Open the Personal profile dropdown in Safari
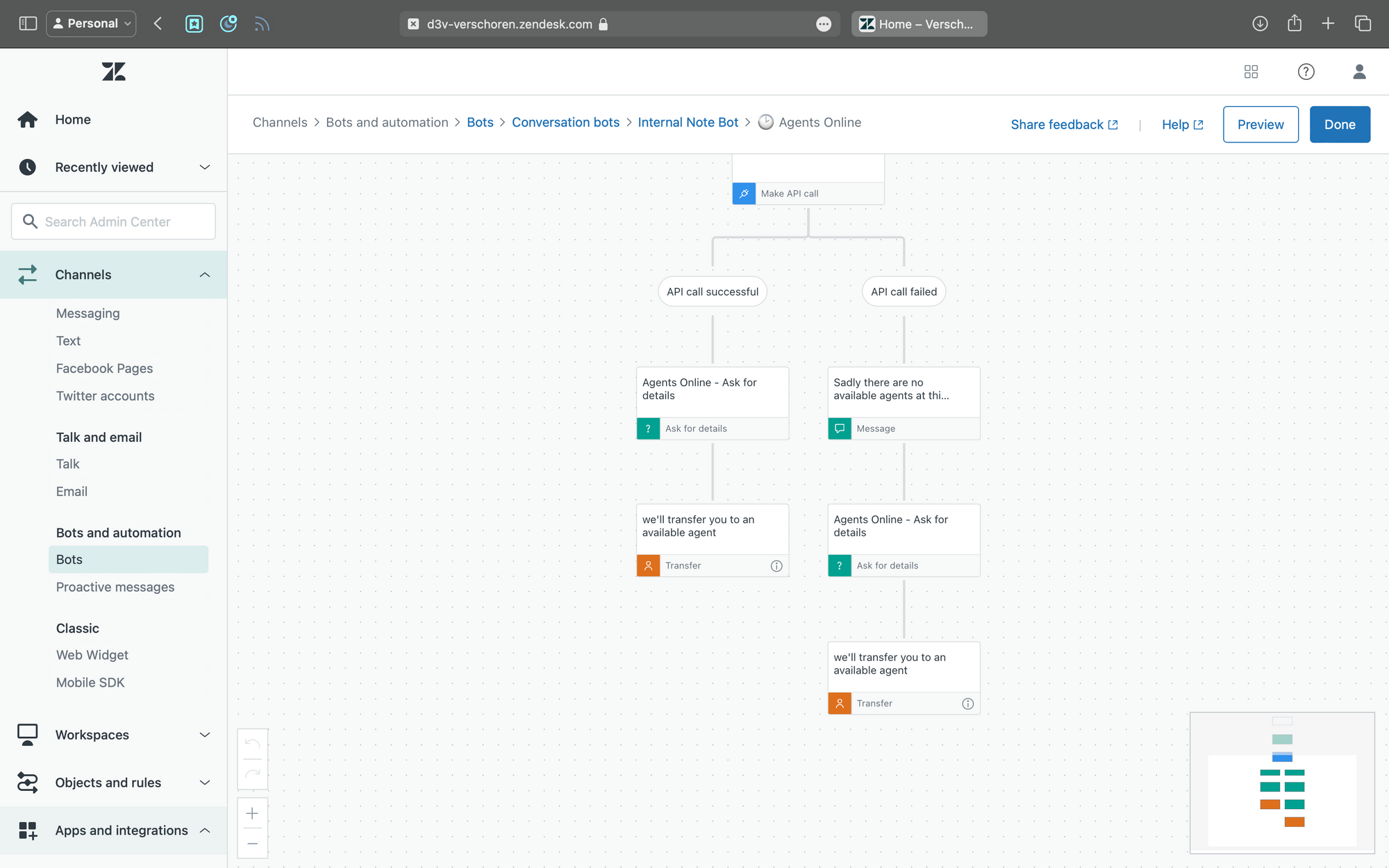This screenshot has height=868, width=1389. click(92, 24)
